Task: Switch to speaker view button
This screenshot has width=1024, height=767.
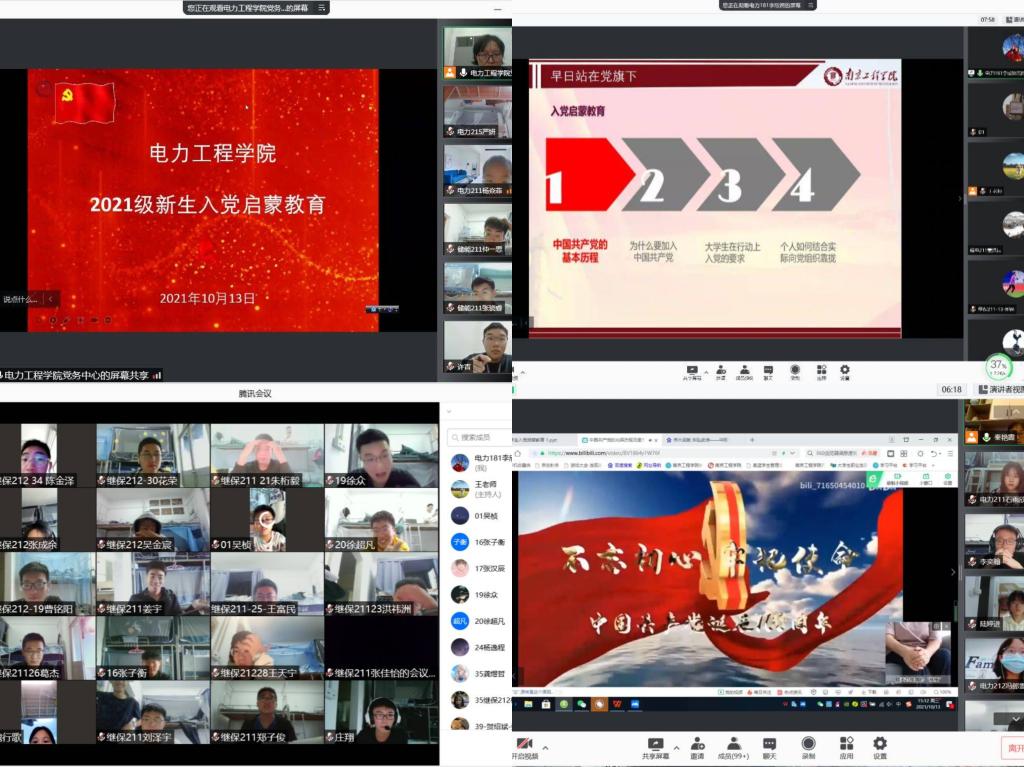Action: click(x=1000, y=389)
